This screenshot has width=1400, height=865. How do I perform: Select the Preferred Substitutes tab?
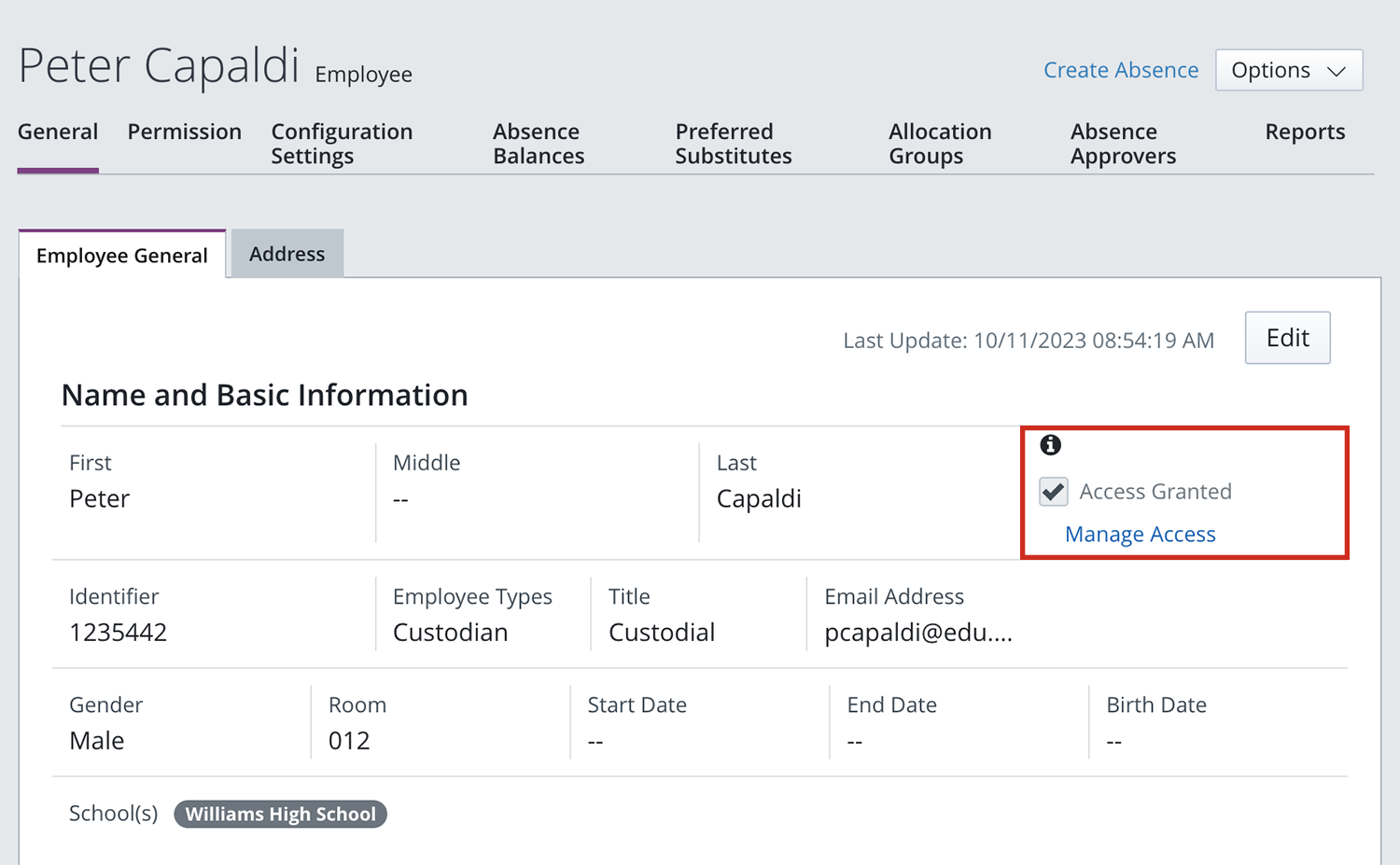[733, 144]
